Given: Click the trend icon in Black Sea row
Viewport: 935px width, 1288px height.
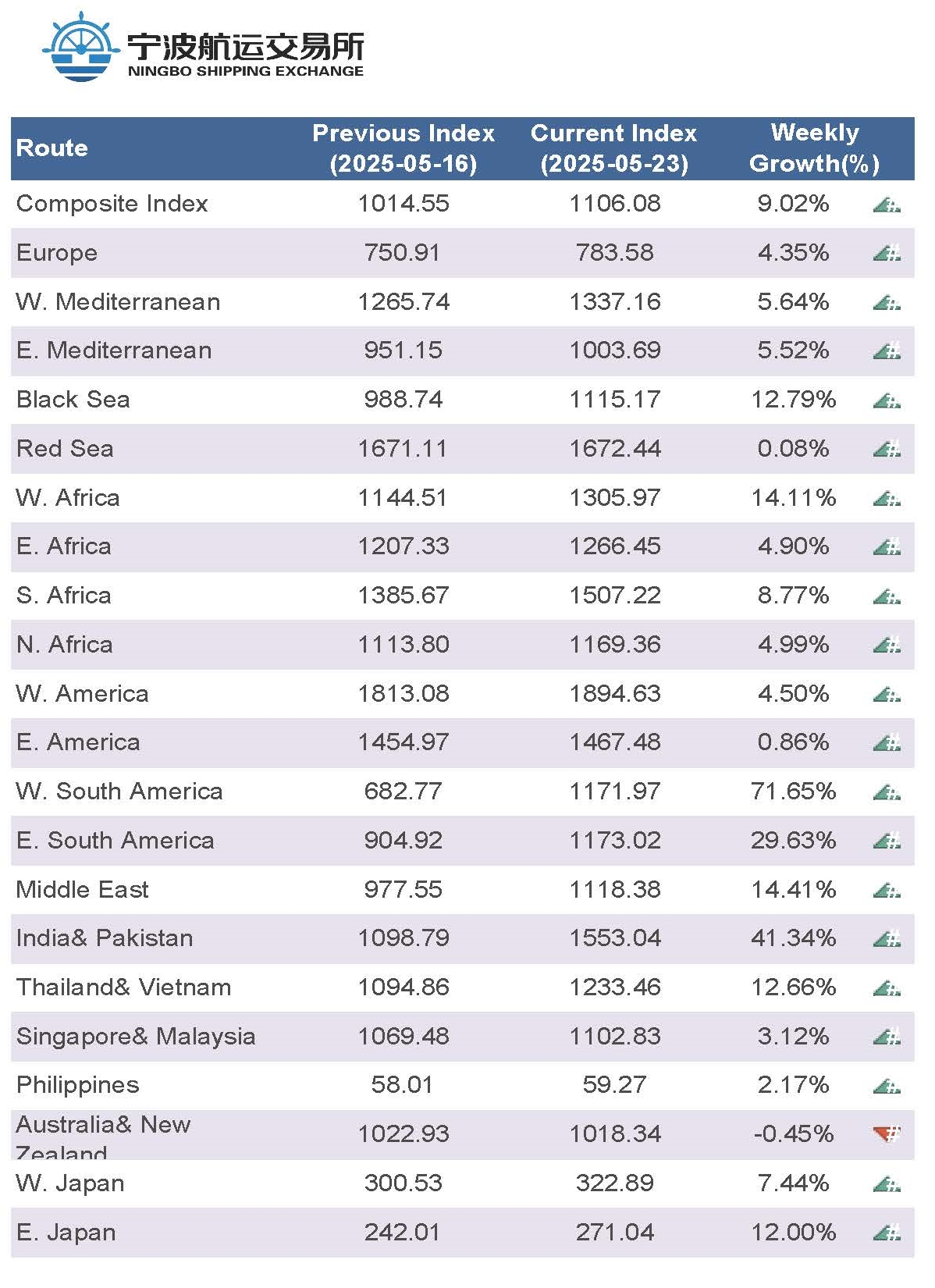Looking at the screenshot, I should [x=887, y=400].
